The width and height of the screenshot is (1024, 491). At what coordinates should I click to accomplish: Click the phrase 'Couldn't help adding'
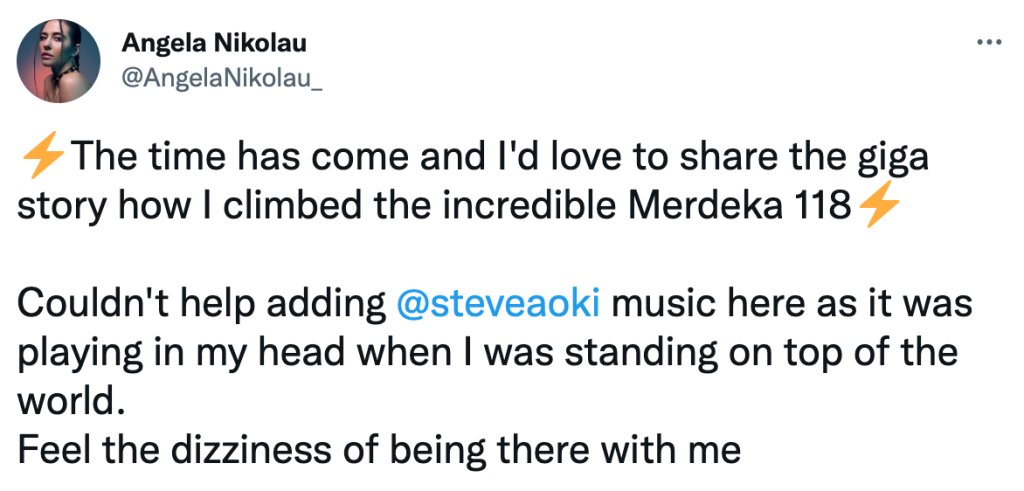[202, 304]
